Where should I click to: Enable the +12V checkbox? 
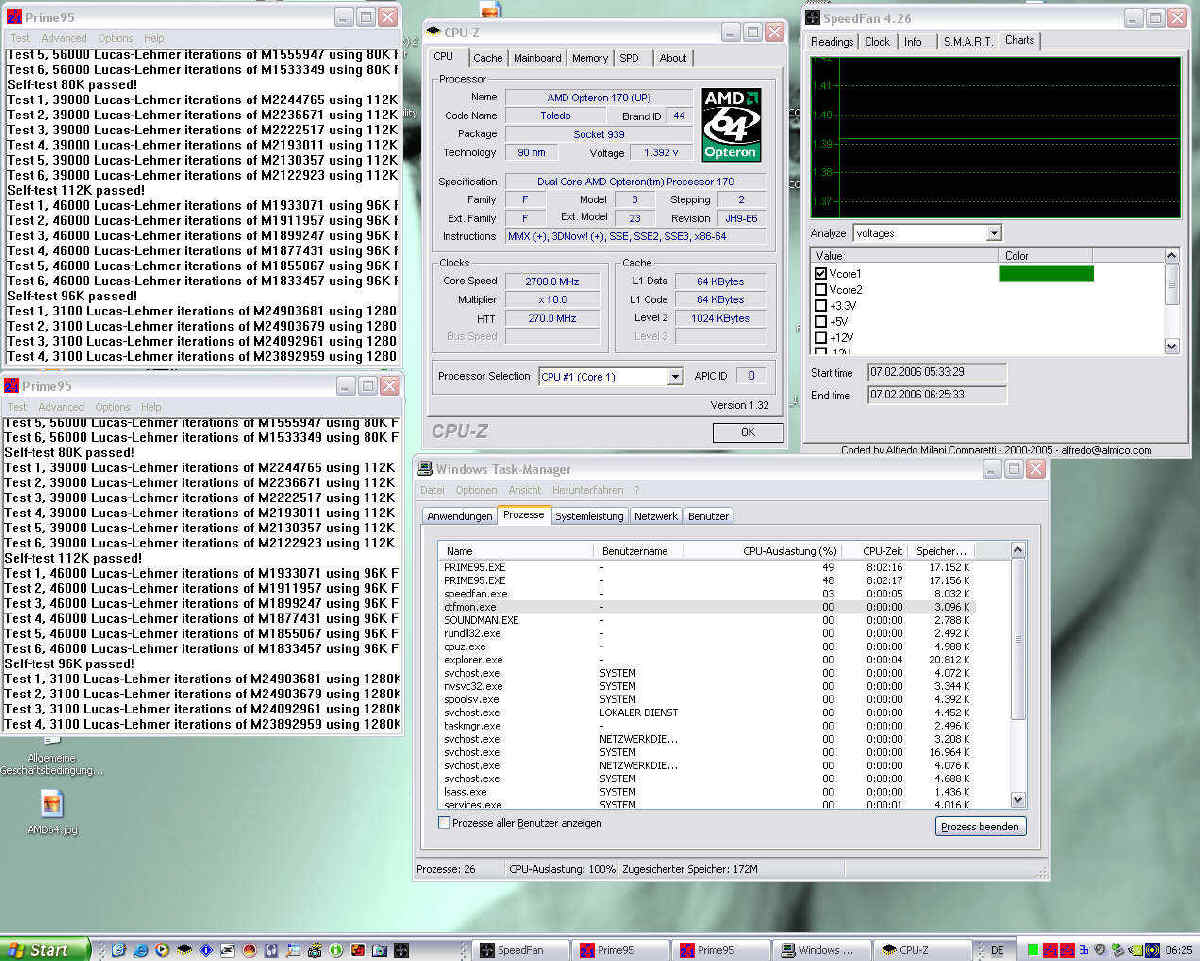click(x=821, y=337)
